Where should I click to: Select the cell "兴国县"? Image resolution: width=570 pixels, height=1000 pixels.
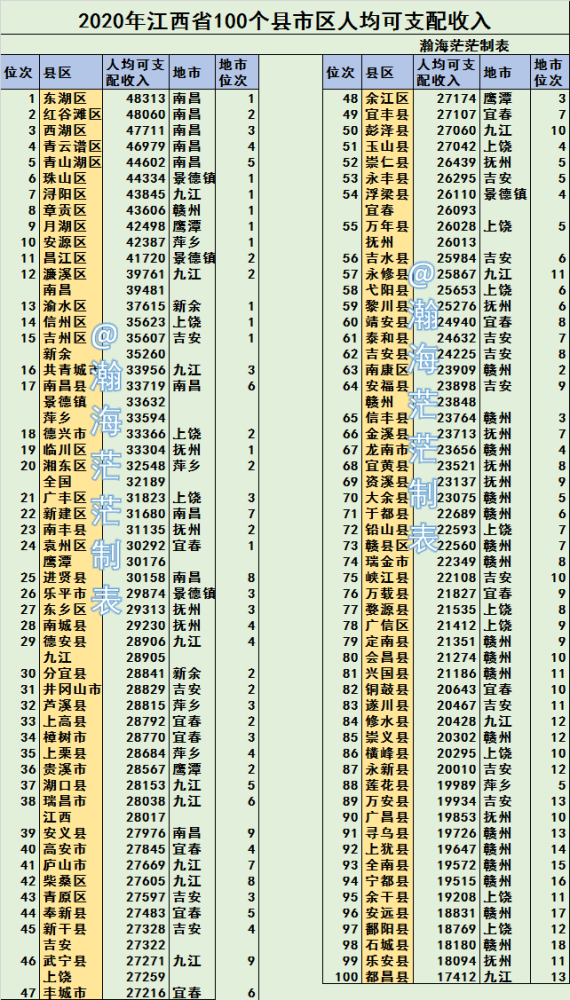[x=386, y=673]
